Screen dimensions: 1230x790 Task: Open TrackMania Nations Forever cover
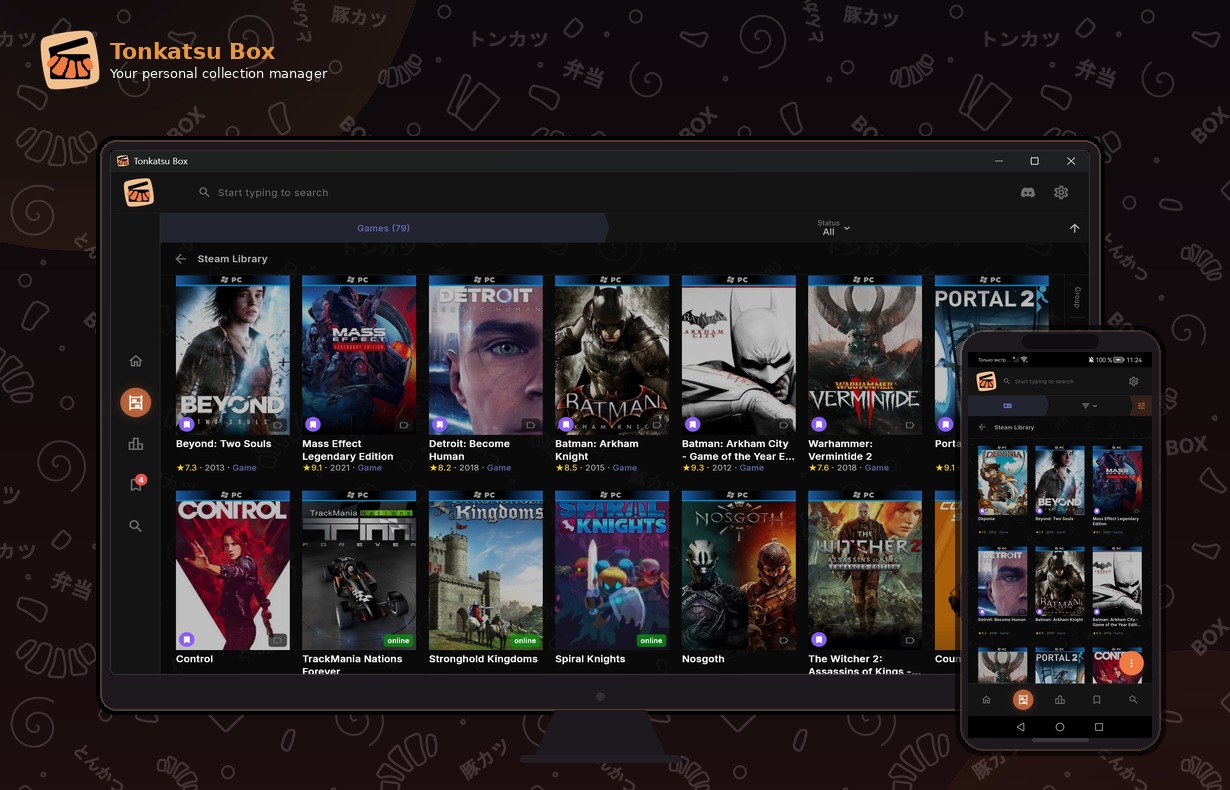[x=359, y=570]
